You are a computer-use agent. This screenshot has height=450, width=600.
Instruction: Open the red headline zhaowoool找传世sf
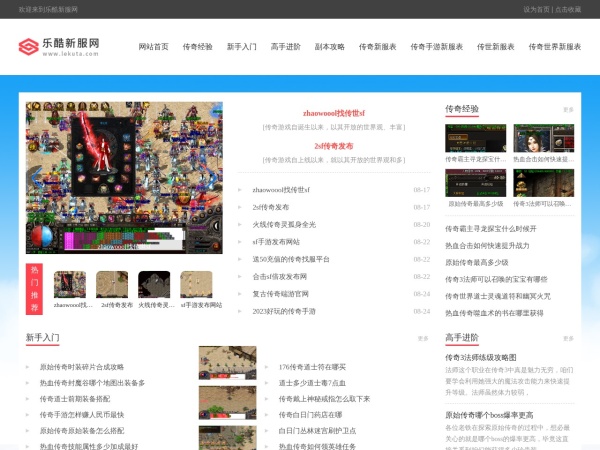(x=334, y=113)
